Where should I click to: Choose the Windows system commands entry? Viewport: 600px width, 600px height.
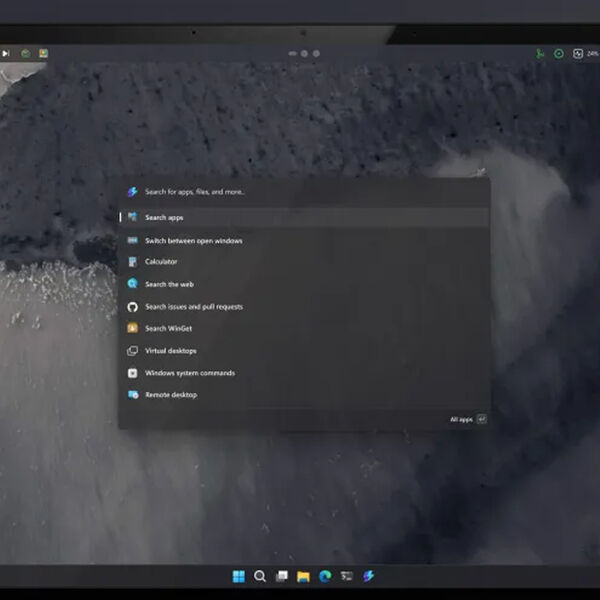tap(190, 373)
